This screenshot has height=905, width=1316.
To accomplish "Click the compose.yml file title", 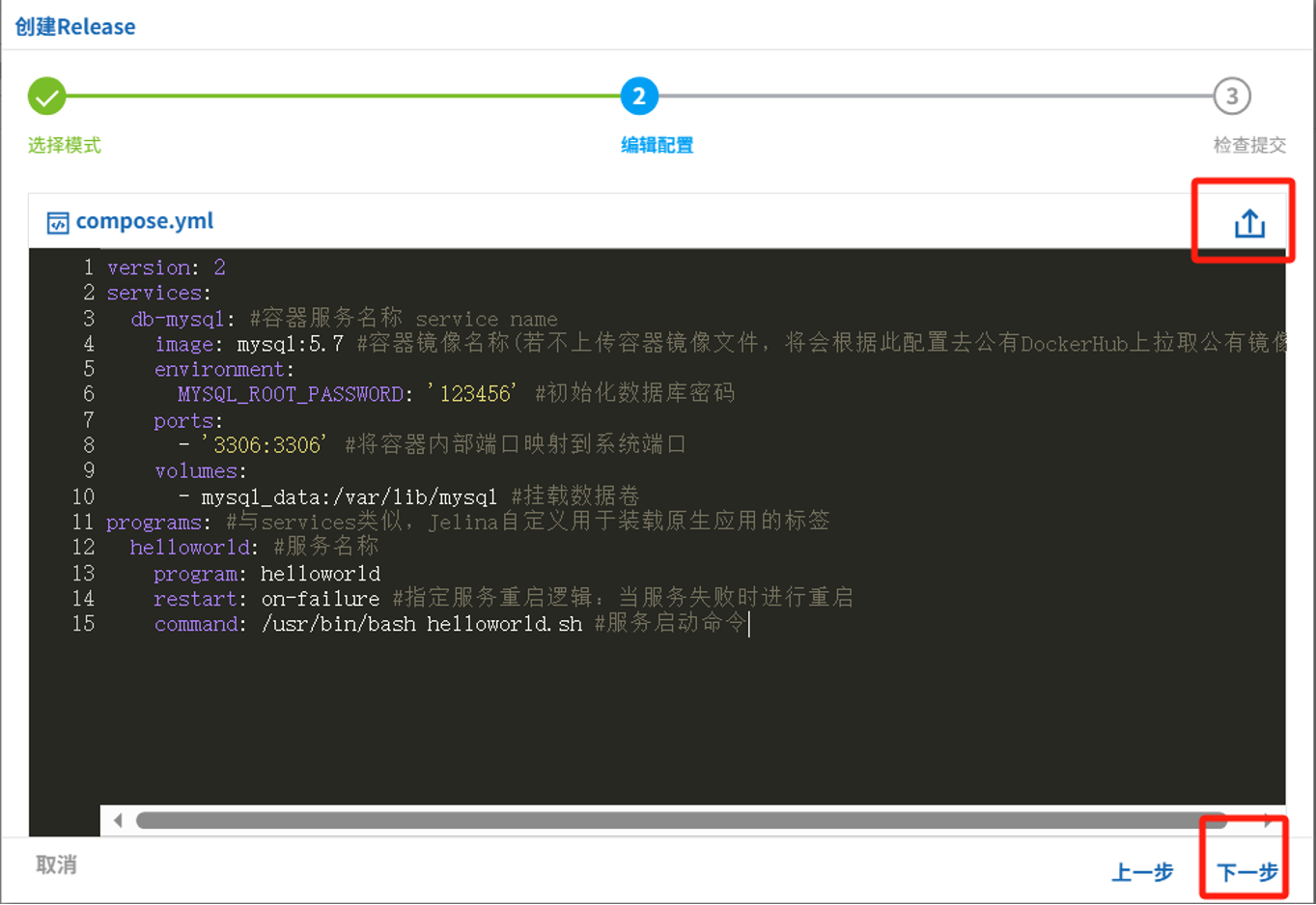I will pos(145,221).
